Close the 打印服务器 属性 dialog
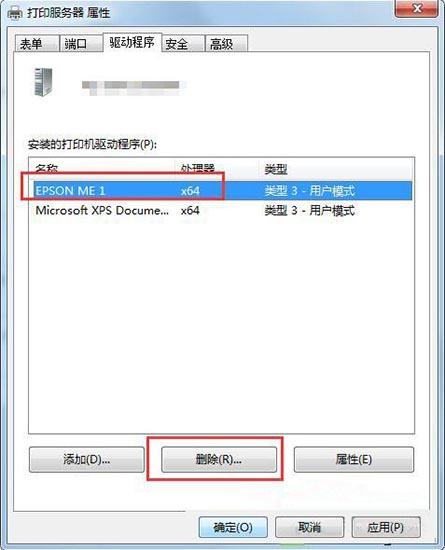Screen dimensions: 445x550 (416, 8)
